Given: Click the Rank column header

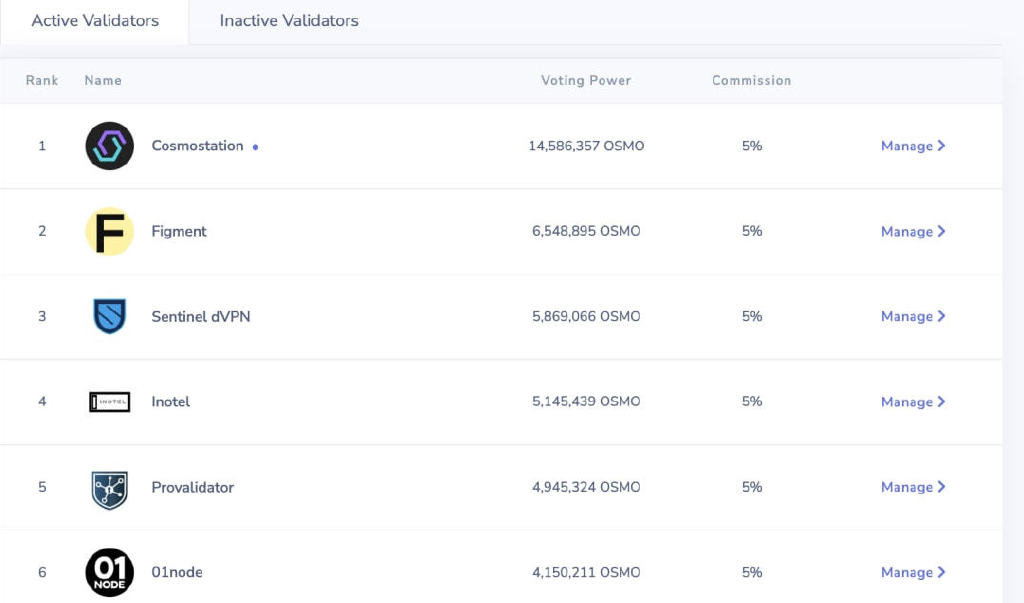Looking at the screenshot, I should (42, 80).
